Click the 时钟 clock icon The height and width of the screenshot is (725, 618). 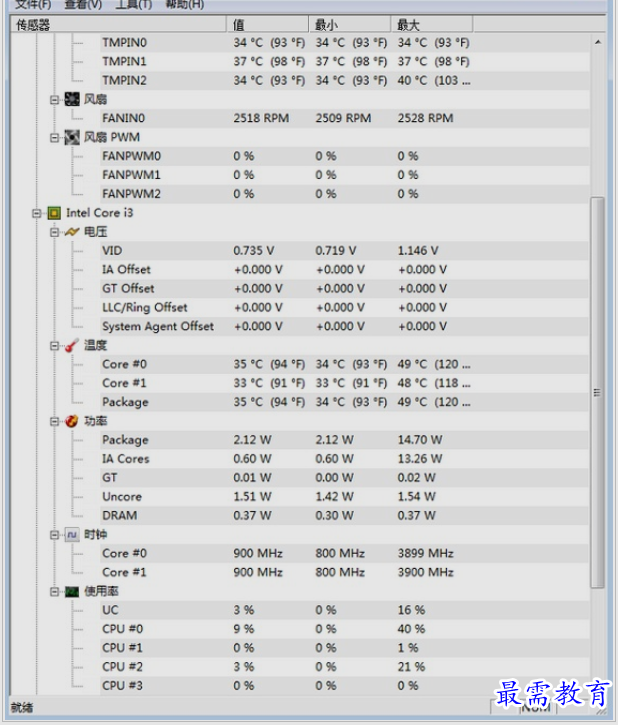[72, 535]
